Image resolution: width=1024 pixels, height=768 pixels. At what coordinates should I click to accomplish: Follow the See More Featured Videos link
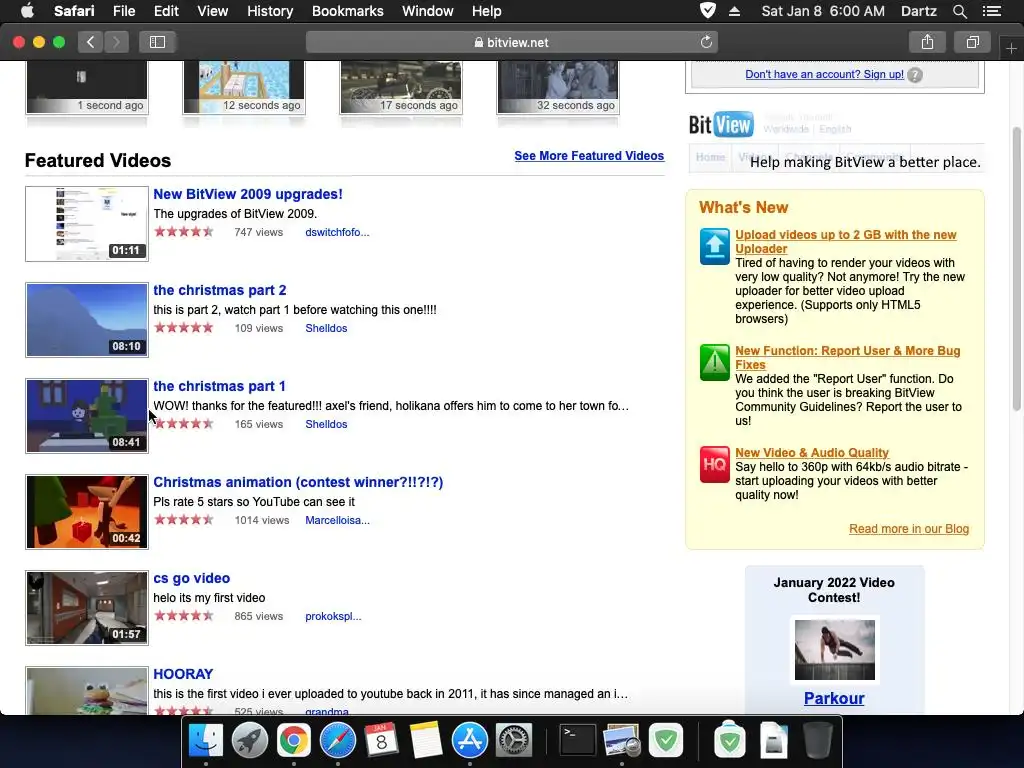(589, 155)
